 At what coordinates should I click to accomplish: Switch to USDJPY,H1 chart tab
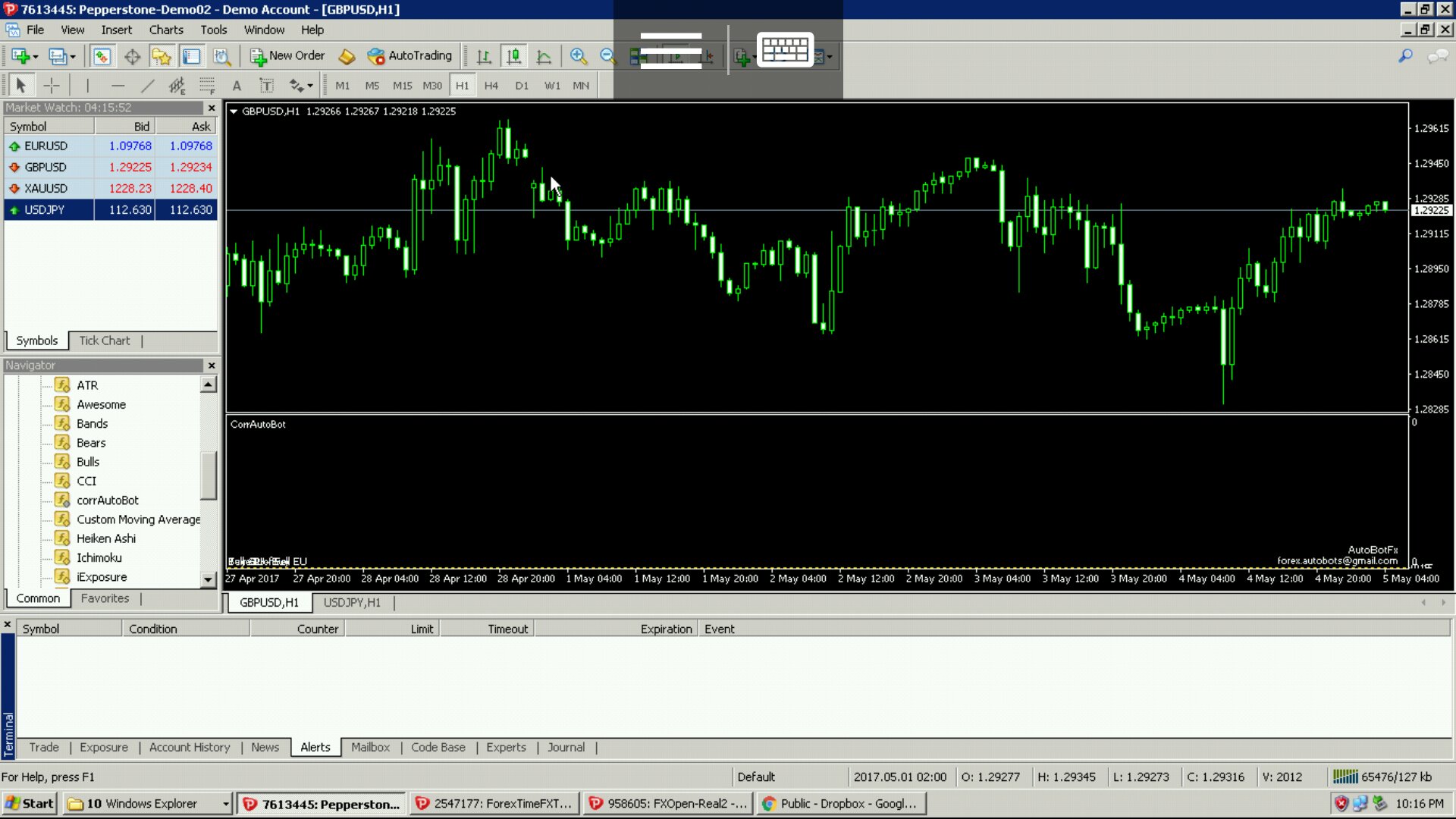pos(352,603)
